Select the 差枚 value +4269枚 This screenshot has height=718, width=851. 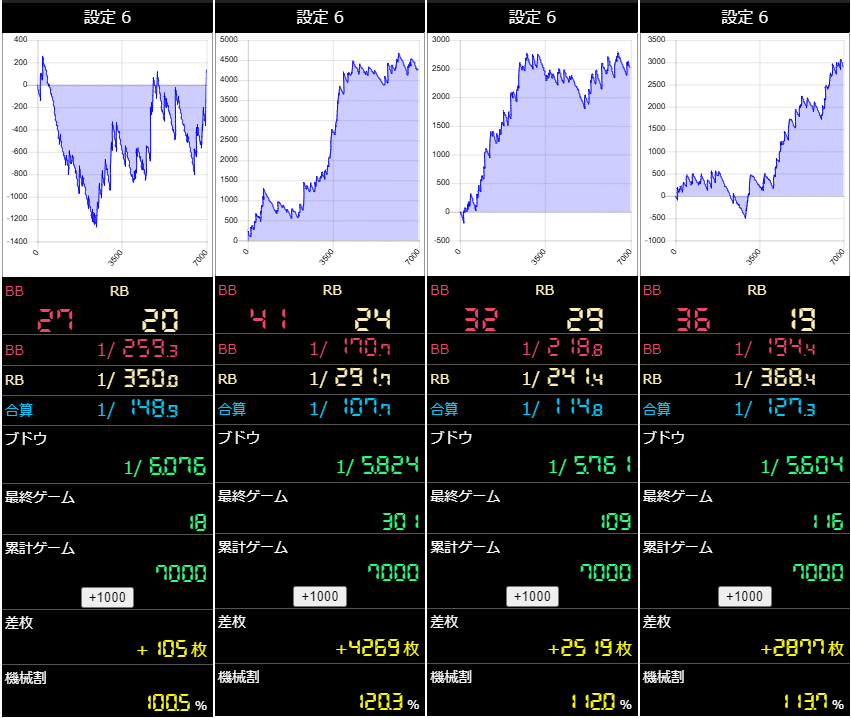[378, 648]
